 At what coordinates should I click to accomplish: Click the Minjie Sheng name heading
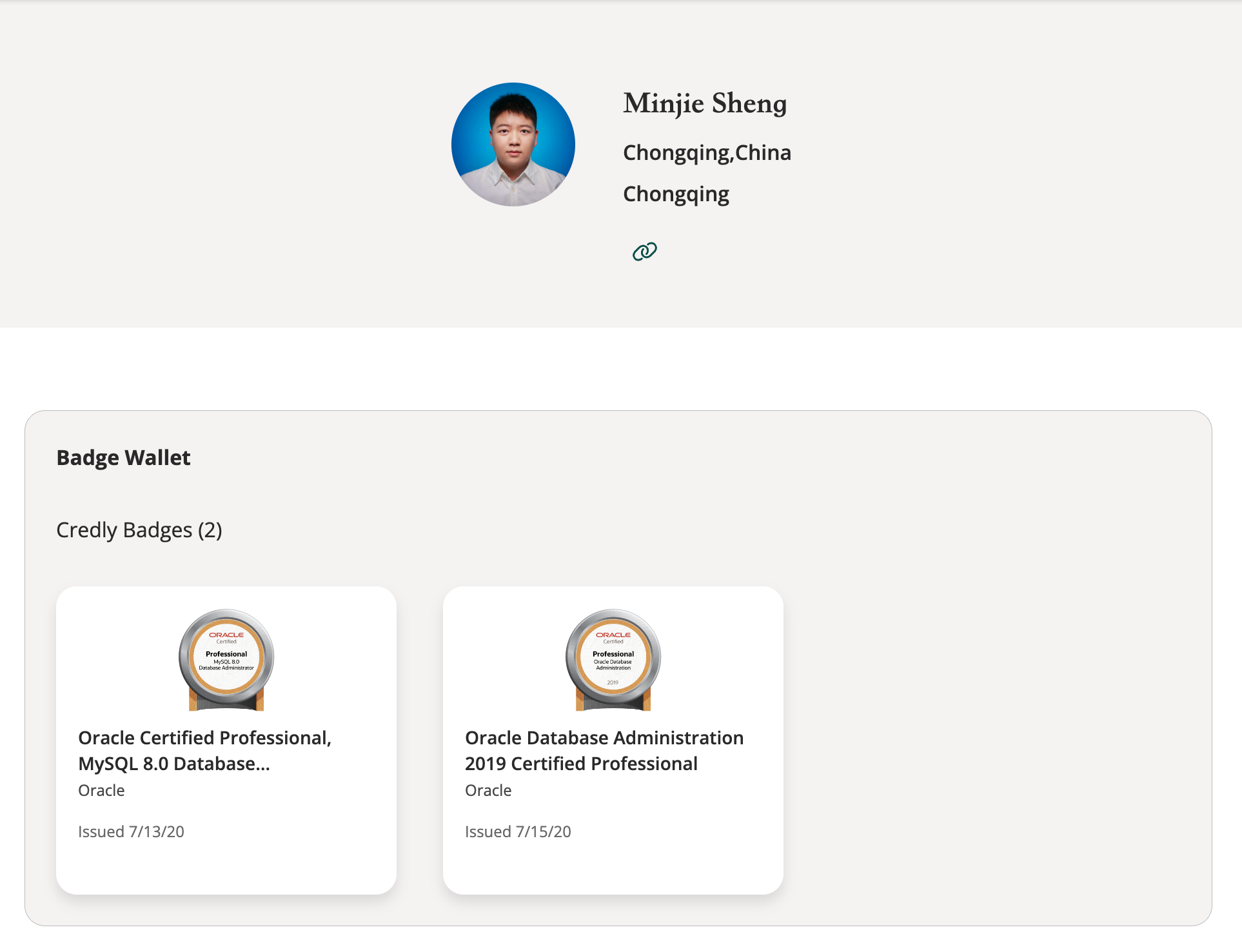(704, 103)
